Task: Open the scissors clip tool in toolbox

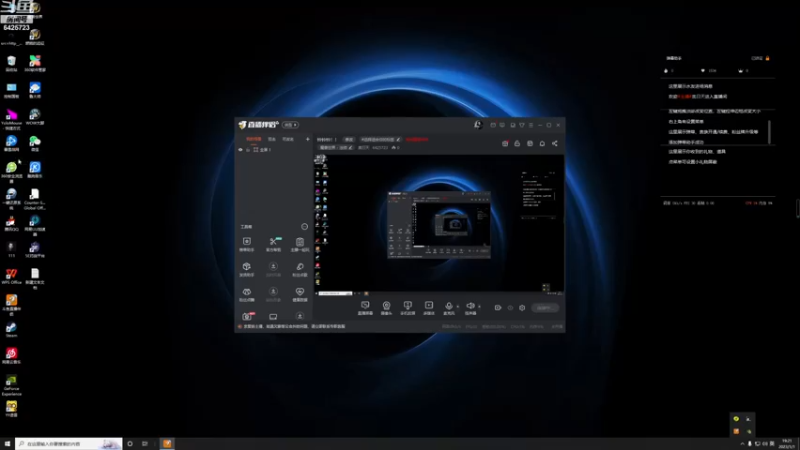Action: 273,244
